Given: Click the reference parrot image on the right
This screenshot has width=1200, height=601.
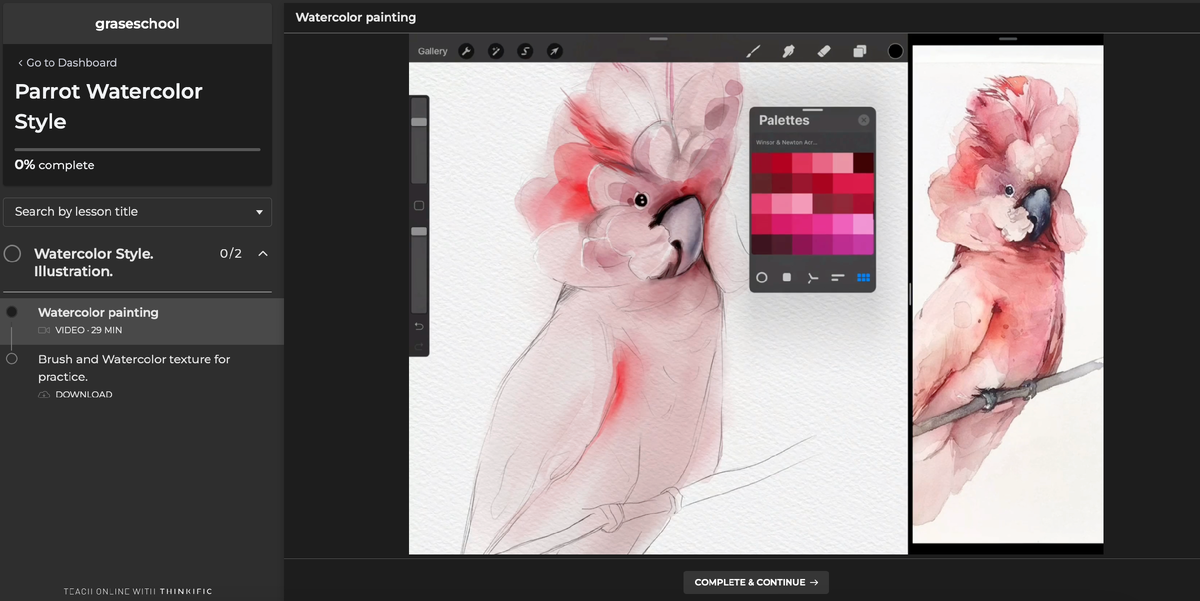Looking at the screenshot, I should [x=1008, y=294].
